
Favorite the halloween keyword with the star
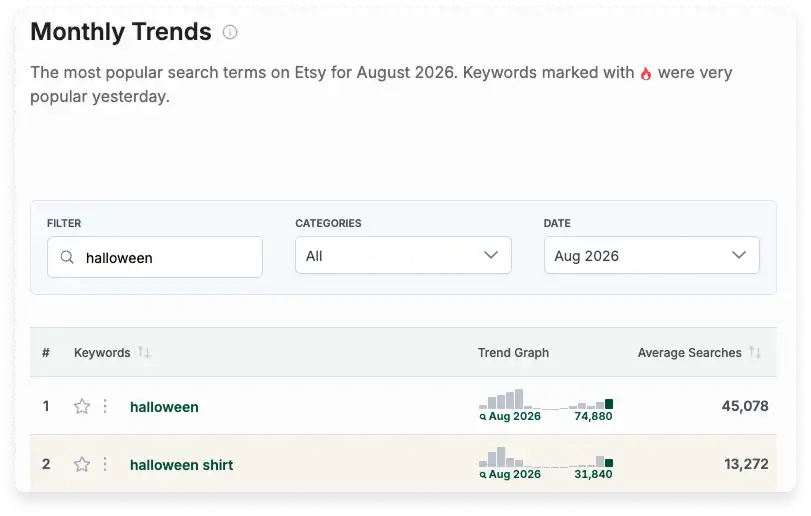(82, 406)
